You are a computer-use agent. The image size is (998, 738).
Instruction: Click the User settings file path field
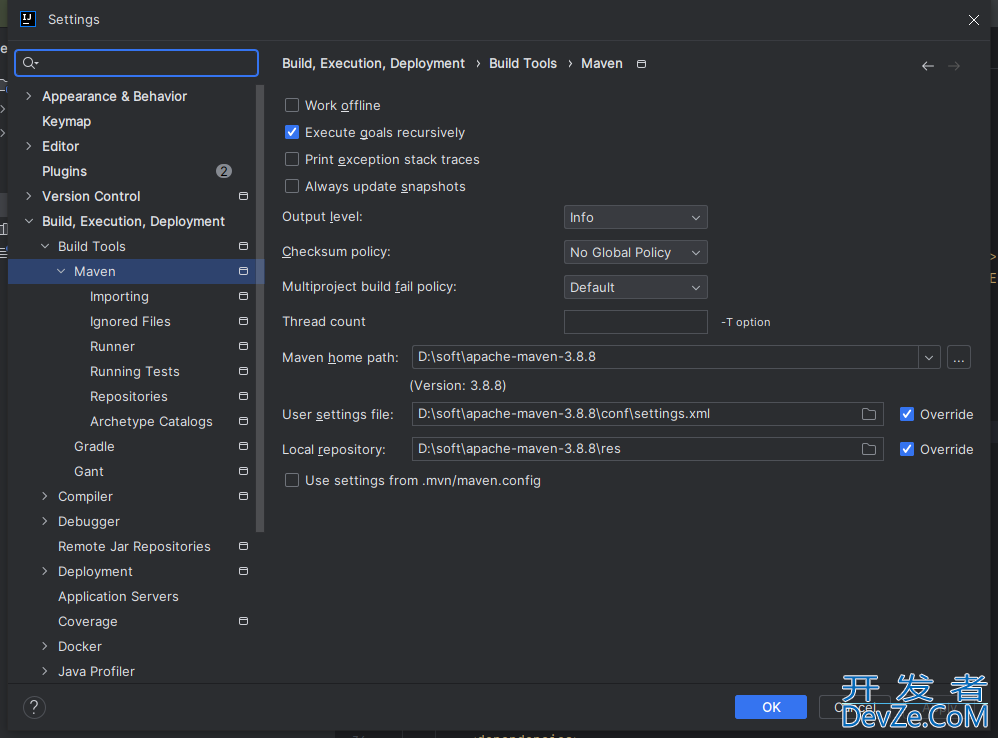coord(647,414)
